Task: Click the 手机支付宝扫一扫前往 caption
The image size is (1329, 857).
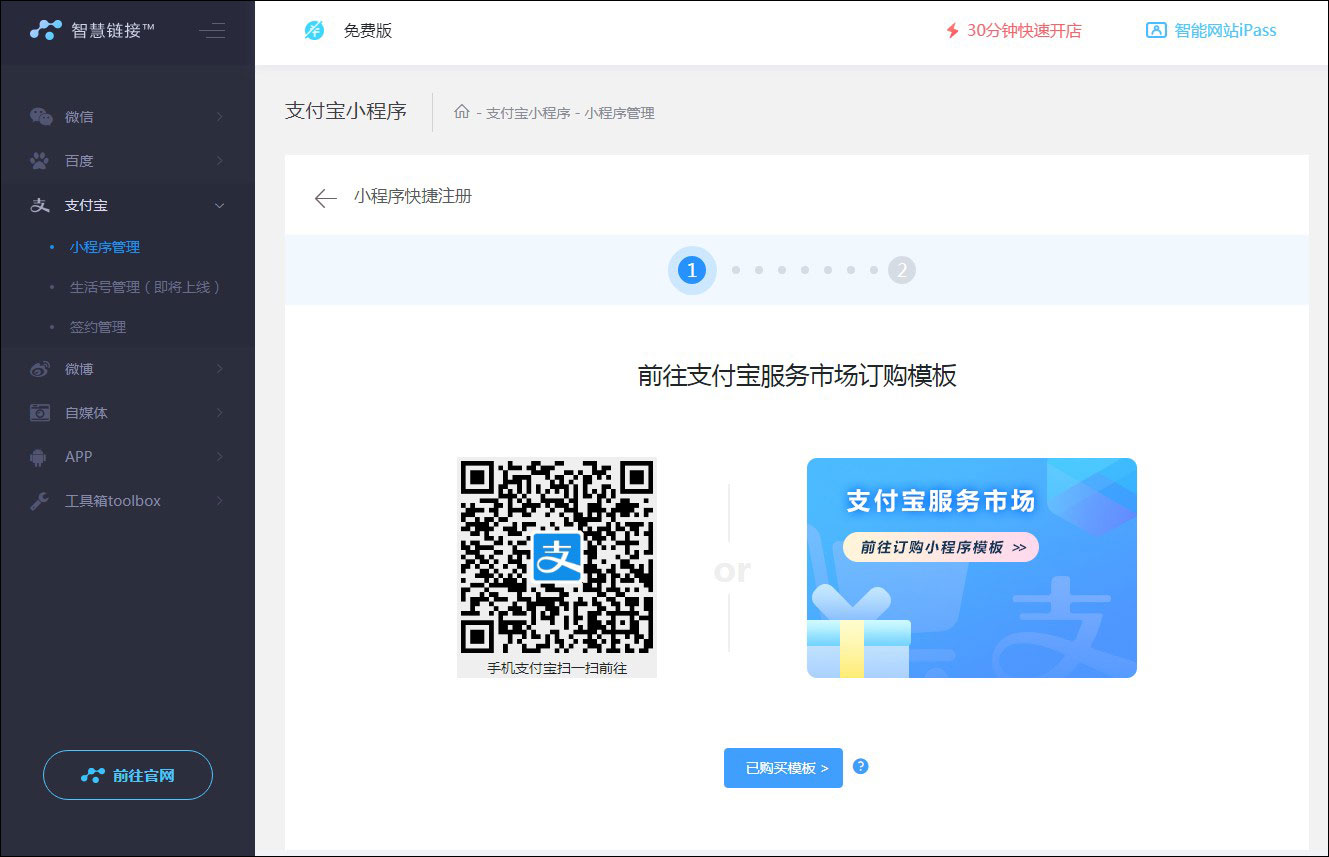Action: (x=557, y=668)
